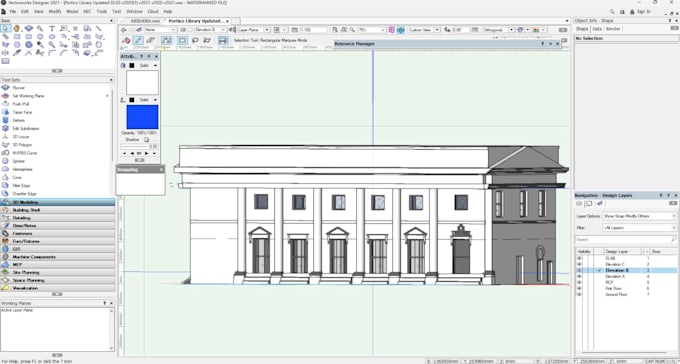Choose the Sphere tool
This screenshot has width=680, height=364.
click(x=19, y=161)
